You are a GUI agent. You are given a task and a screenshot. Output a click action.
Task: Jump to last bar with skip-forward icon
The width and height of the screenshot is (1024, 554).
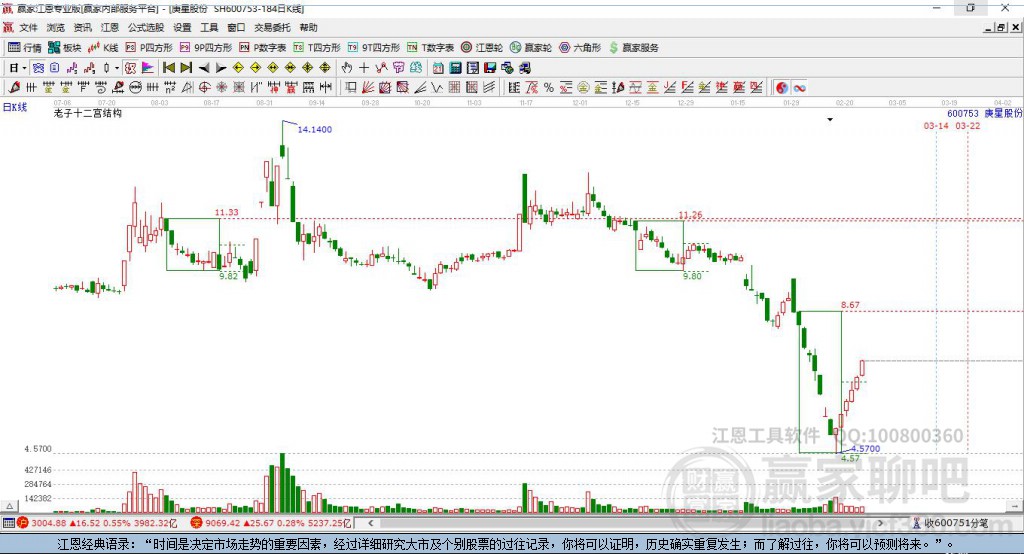186,68
